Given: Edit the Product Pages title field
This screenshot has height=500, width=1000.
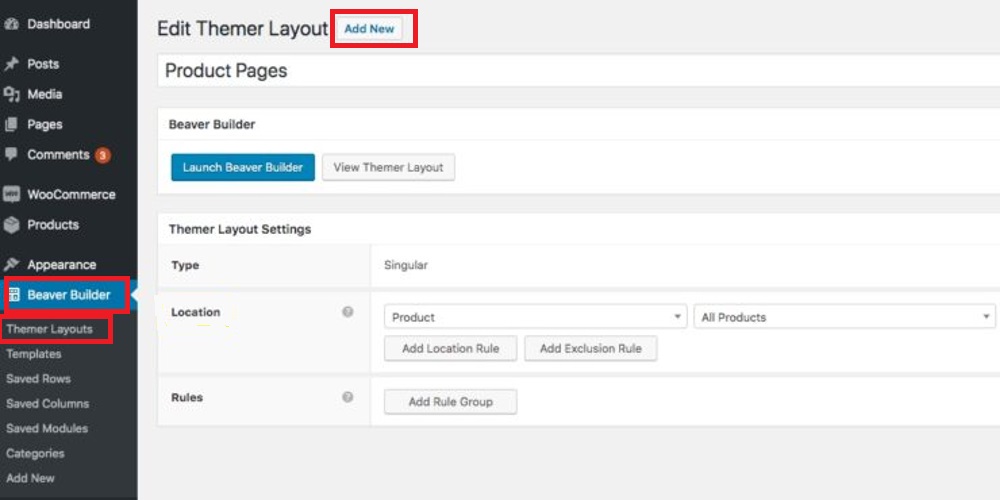Looking at the screenshot, I should (x=578, y=71).
